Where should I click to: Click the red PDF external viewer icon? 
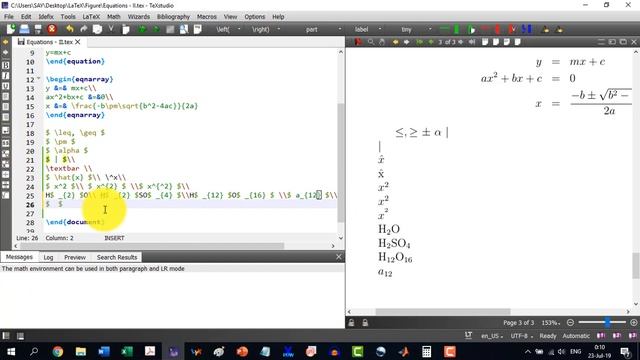click(359, 42)
